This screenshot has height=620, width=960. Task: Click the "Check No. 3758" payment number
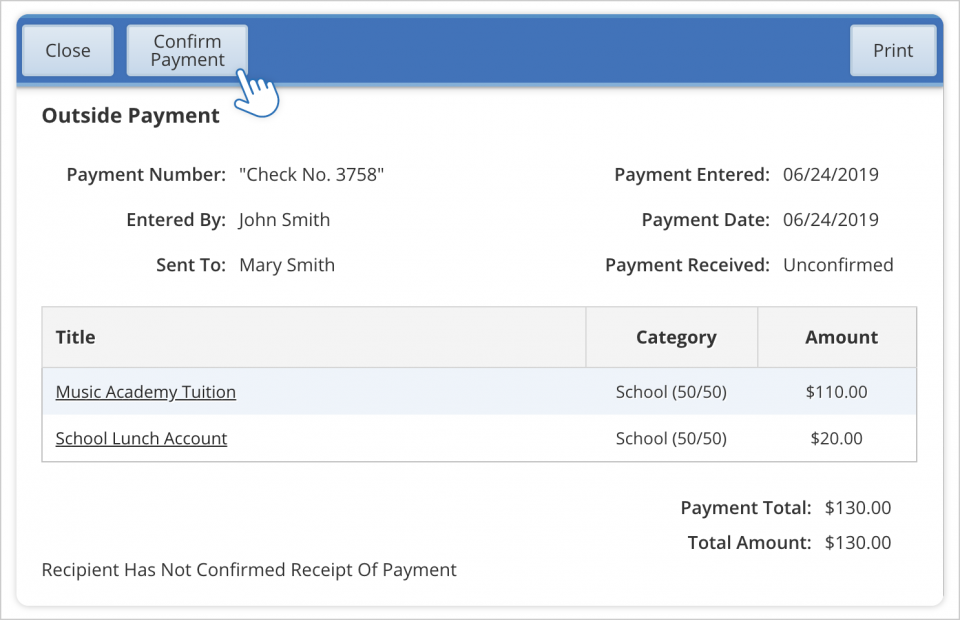(x=312, y=174)
